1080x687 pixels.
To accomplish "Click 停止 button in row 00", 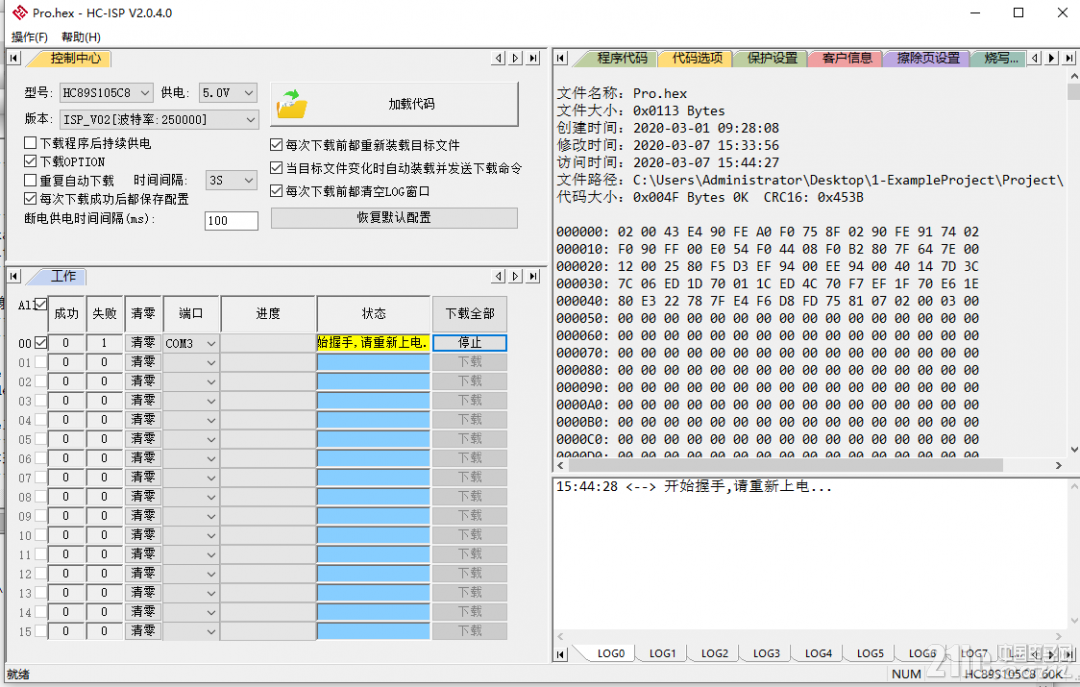I will 470,342.
